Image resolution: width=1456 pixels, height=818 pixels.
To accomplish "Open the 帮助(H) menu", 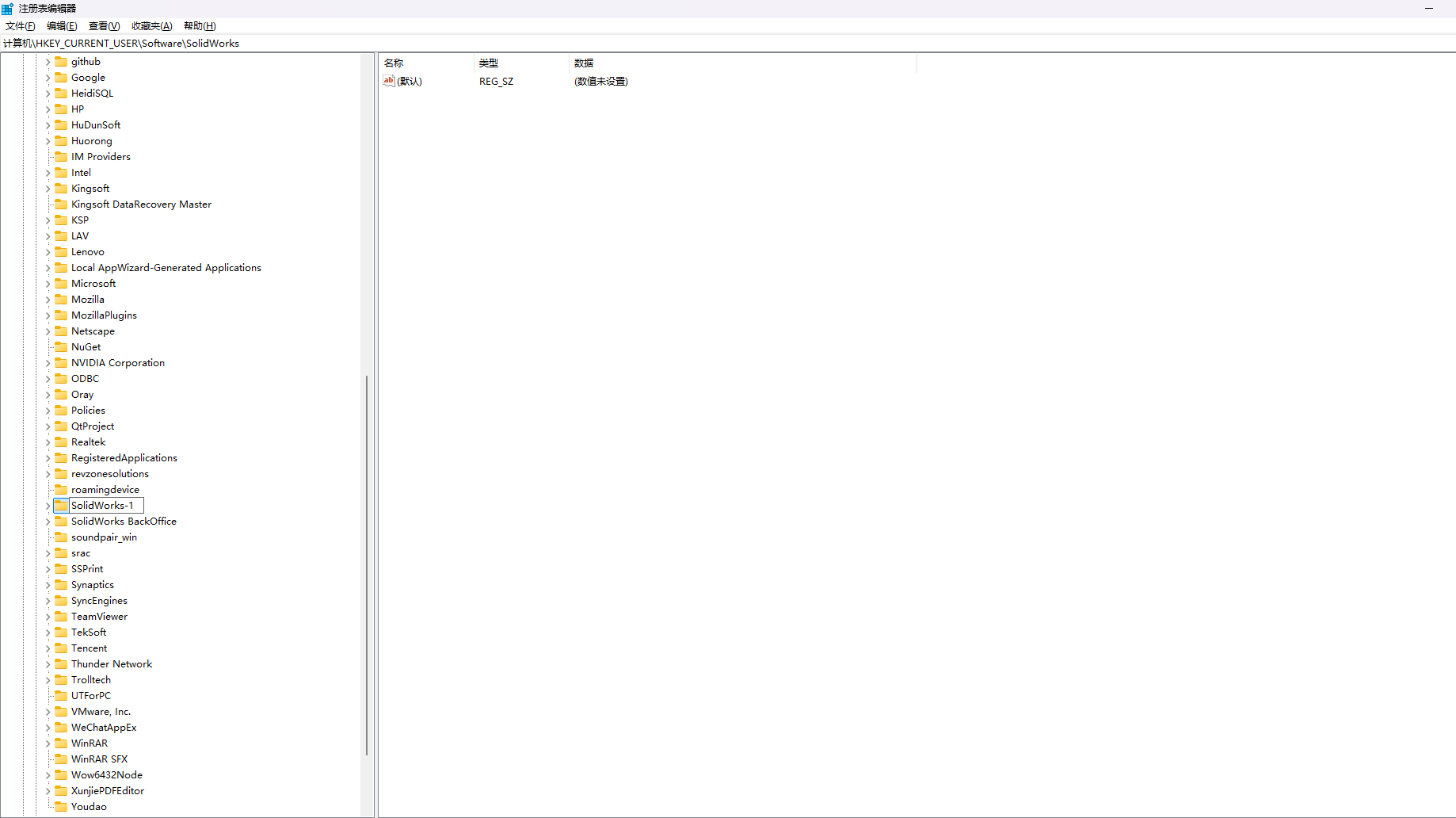I will coord(200,26).
